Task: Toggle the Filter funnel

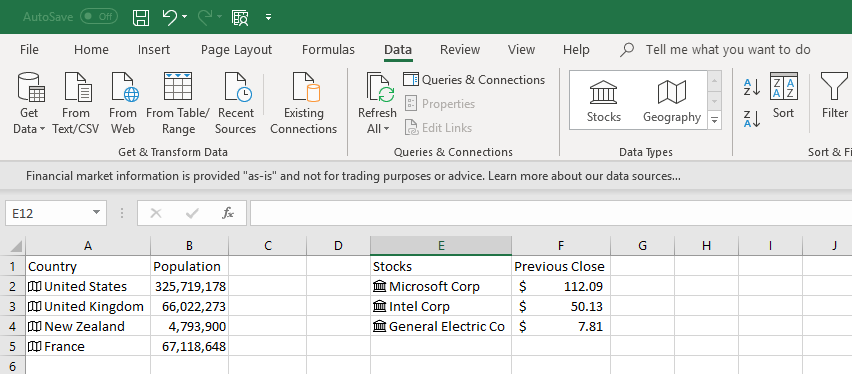Action: point(834,96)
